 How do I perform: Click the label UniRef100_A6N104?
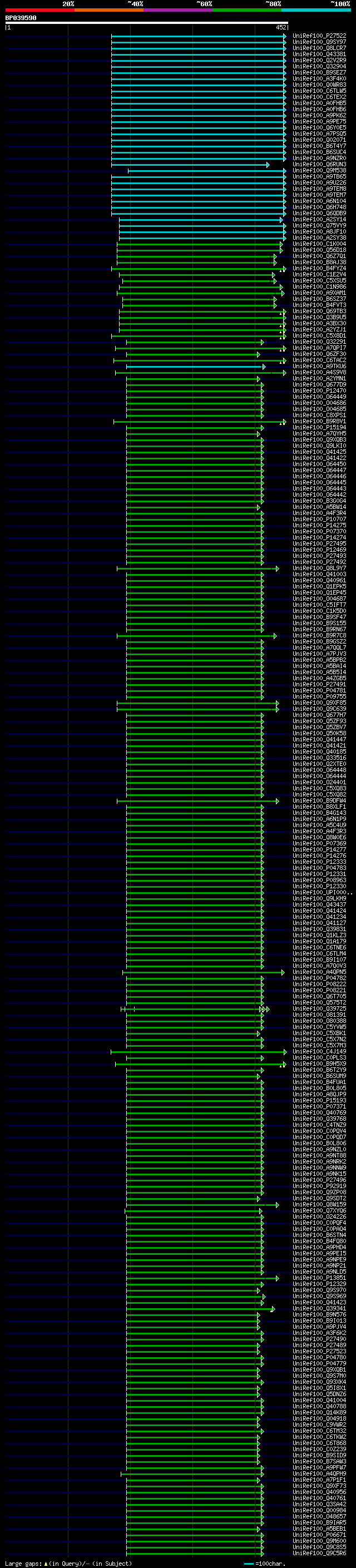click(x=319, y=201)
